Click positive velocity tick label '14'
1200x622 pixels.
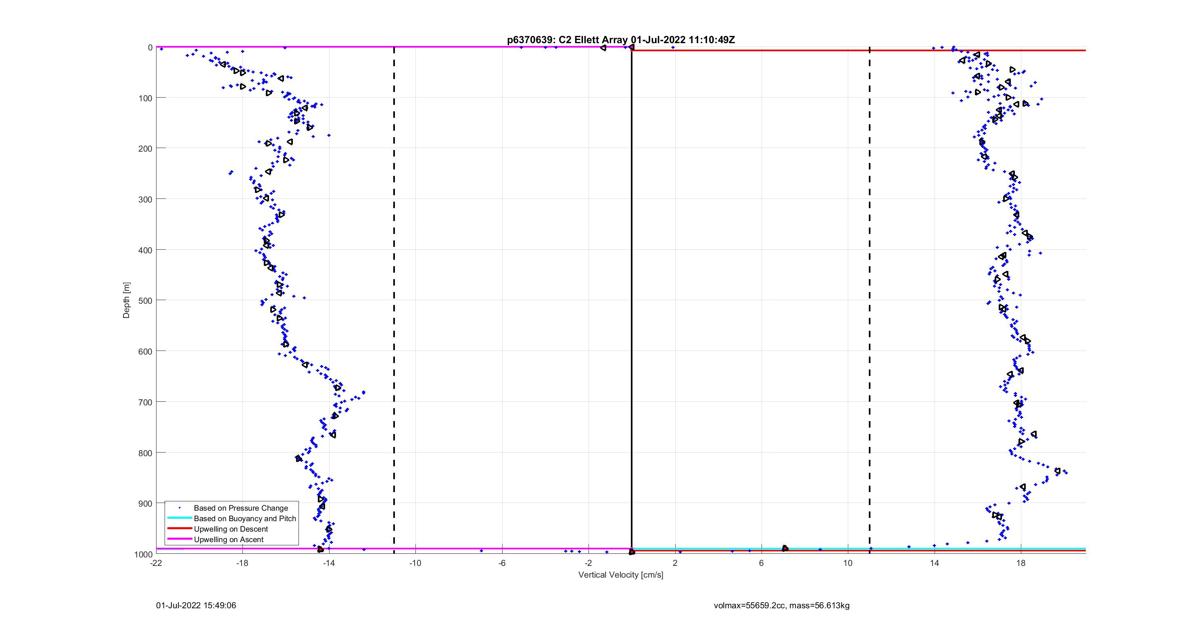coord(934,563)
